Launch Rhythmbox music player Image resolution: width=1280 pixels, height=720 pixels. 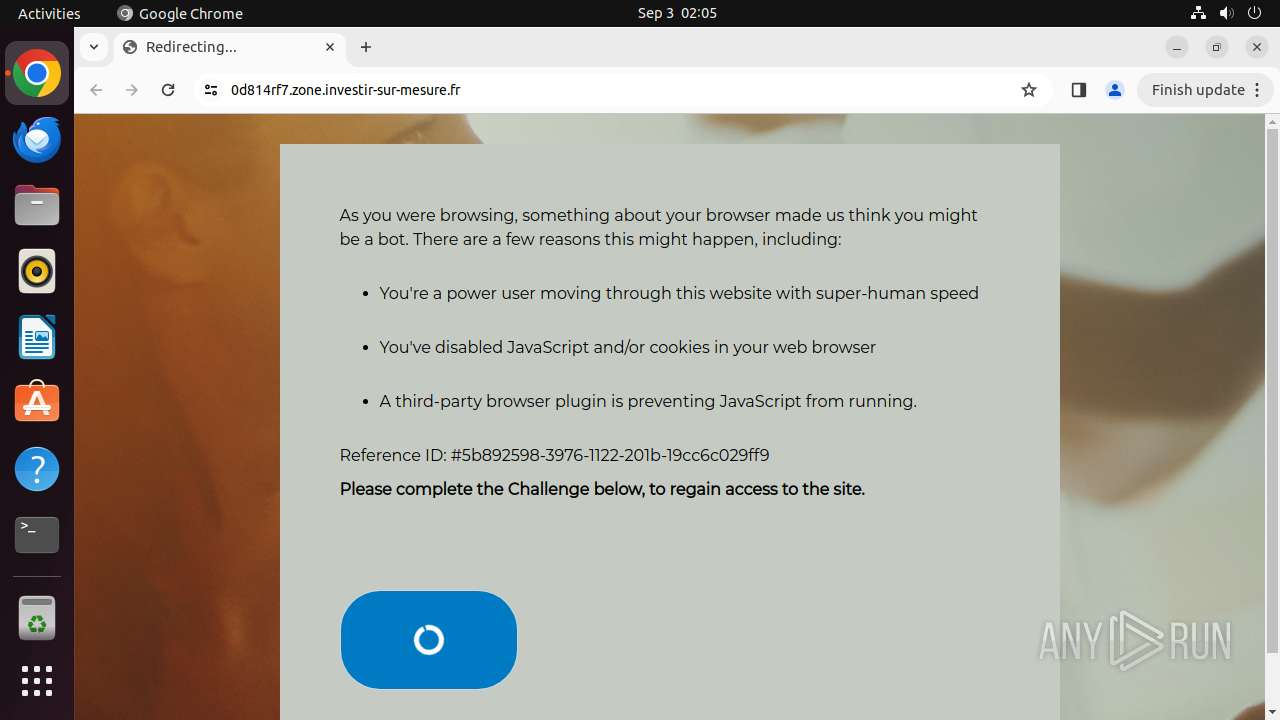pos(37,271)
